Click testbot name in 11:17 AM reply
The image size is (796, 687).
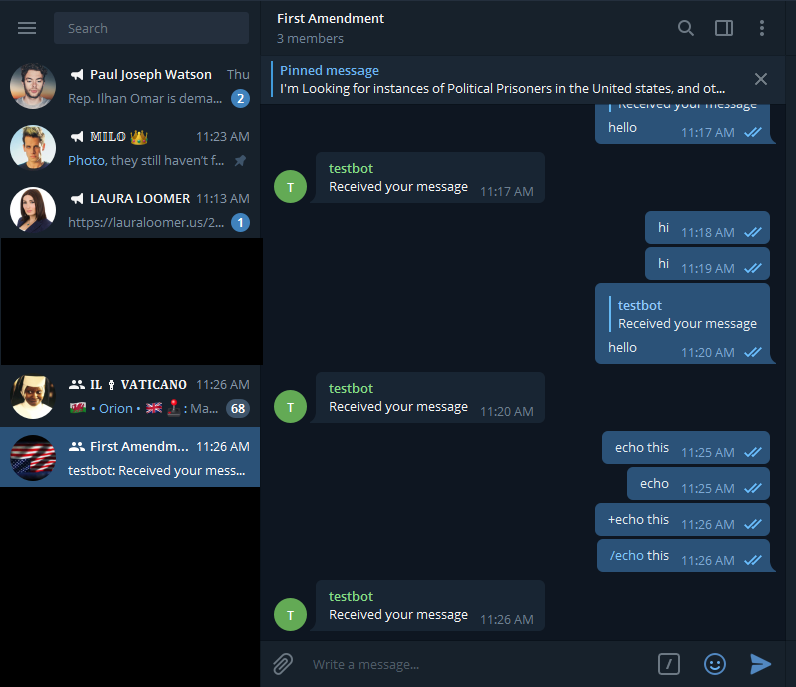point(351,169)
